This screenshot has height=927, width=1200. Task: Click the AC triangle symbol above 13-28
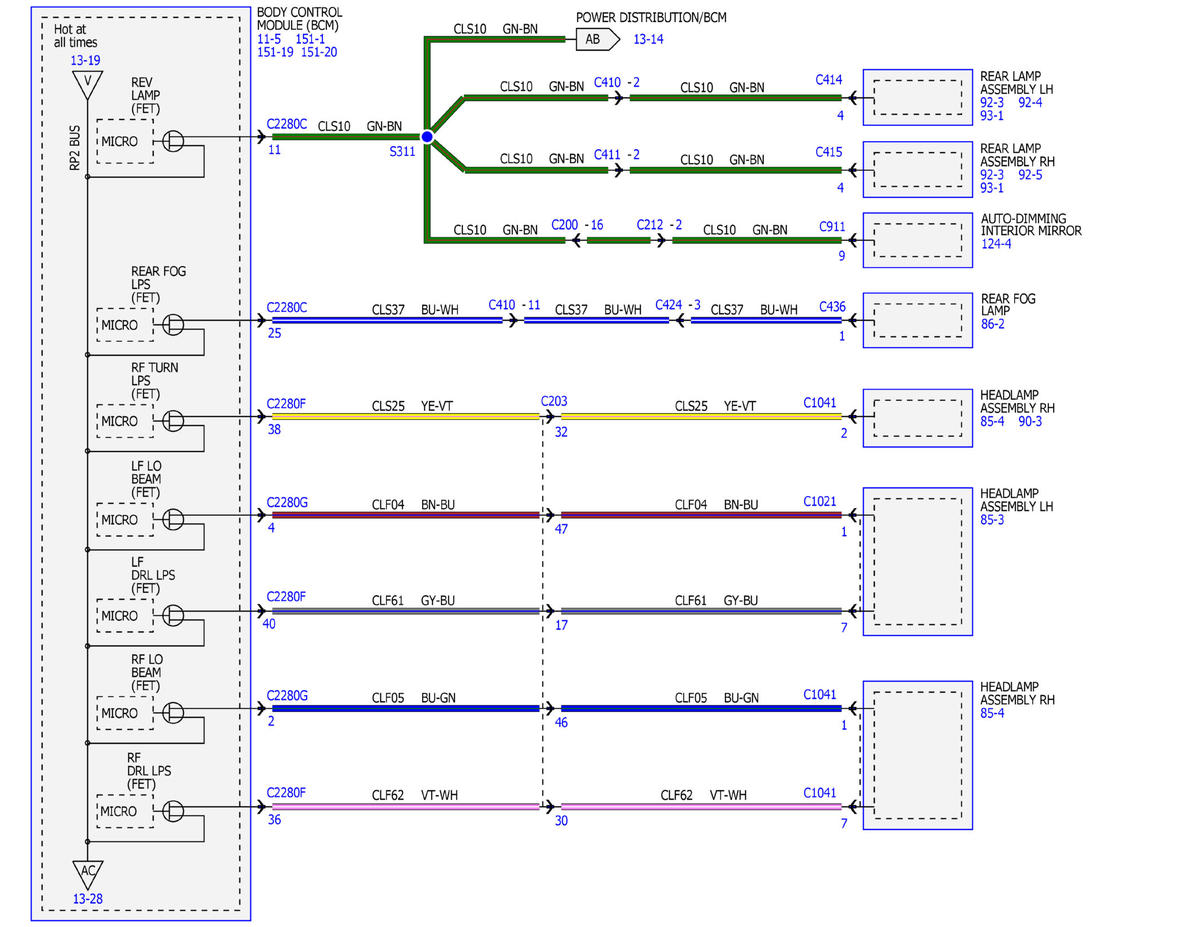click(88, 872)
